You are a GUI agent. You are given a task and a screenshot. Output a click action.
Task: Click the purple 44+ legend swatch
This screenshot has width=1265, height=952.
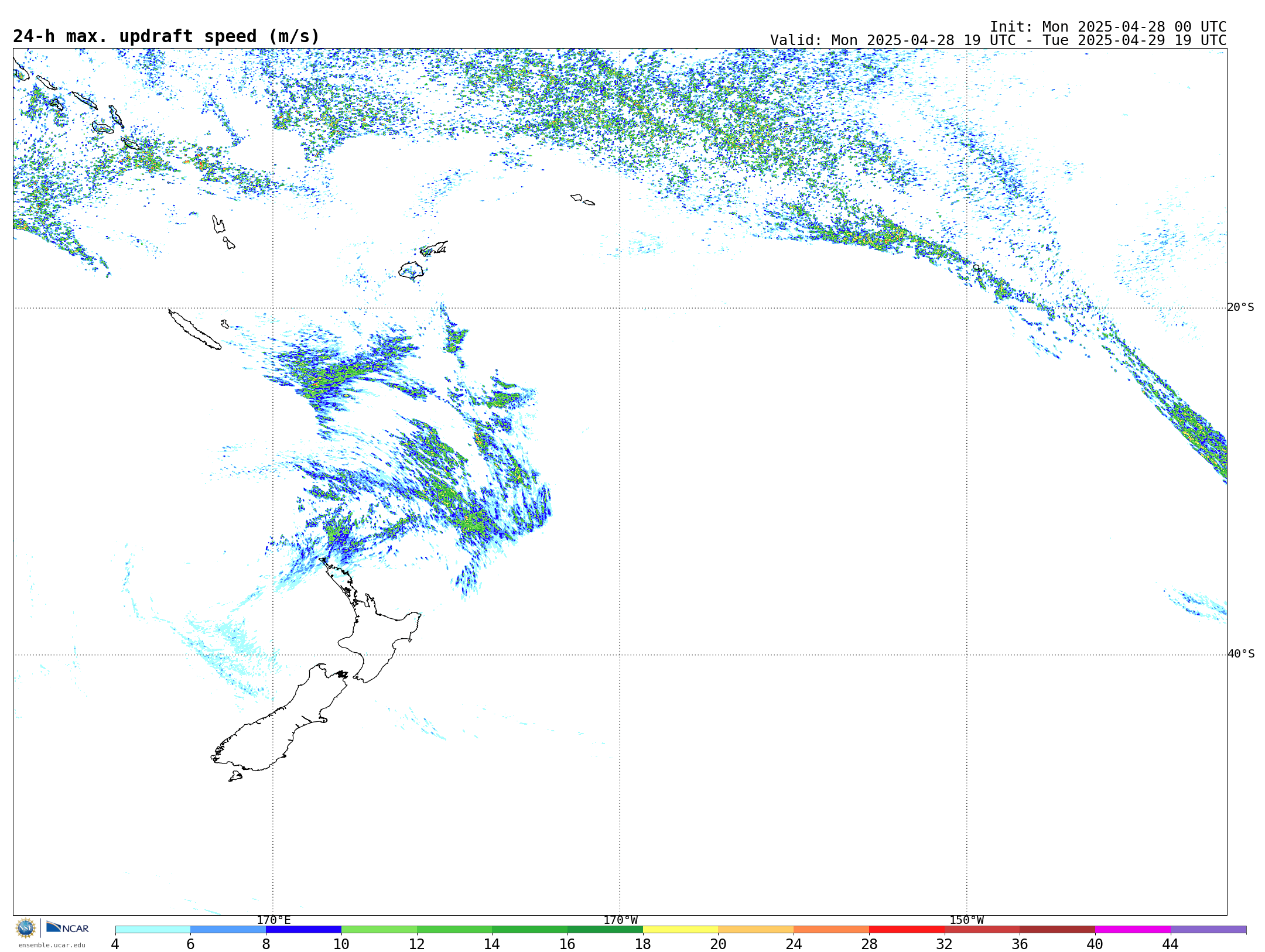click(1208, 930)
